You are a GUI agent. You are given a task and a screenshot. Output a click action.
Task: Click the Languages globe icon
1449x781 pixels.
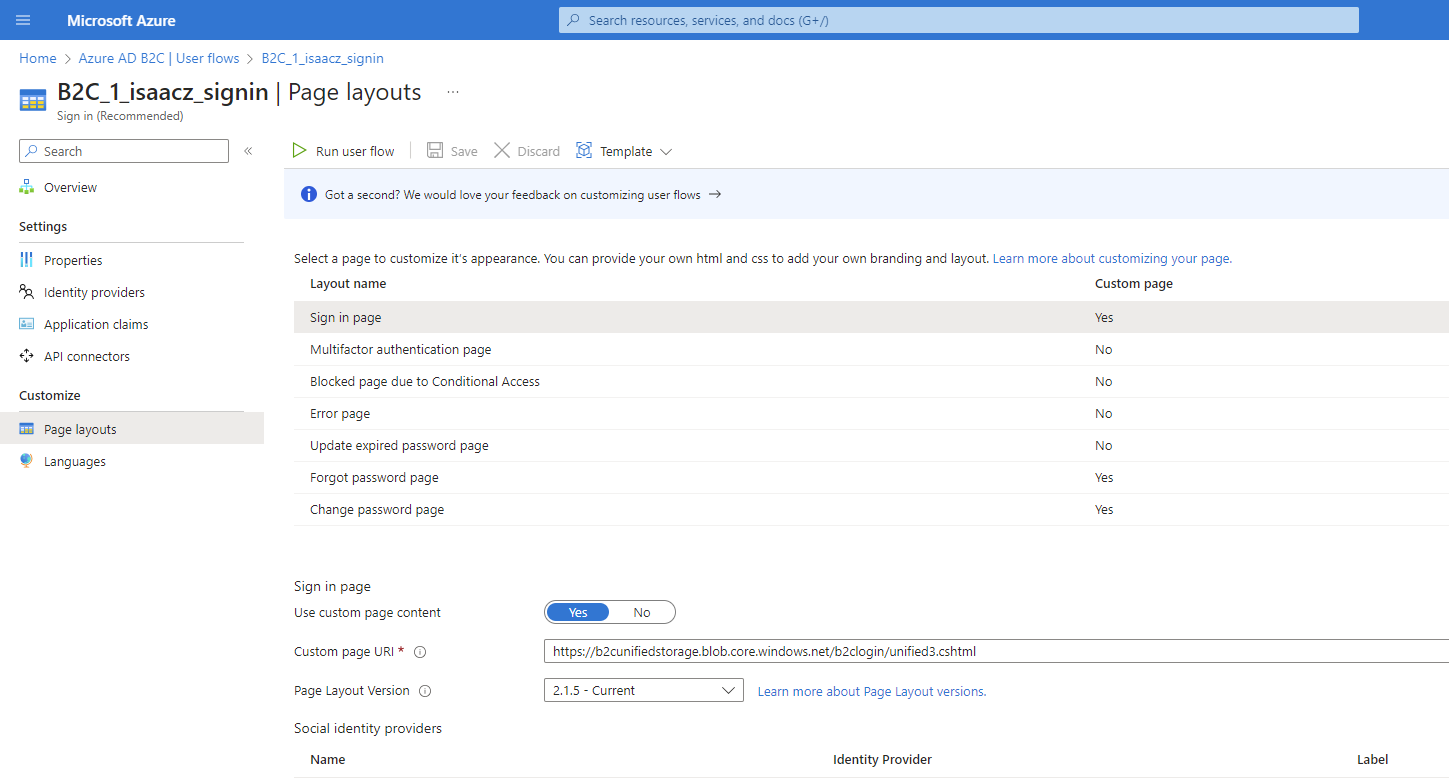pos(27,461)
